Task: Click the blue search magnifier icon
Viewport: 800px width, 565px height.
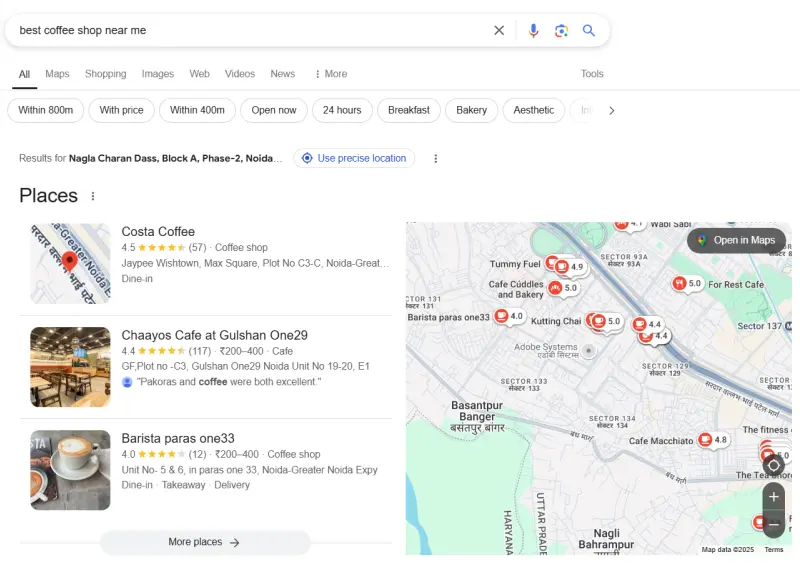Action: click(589, 30)
